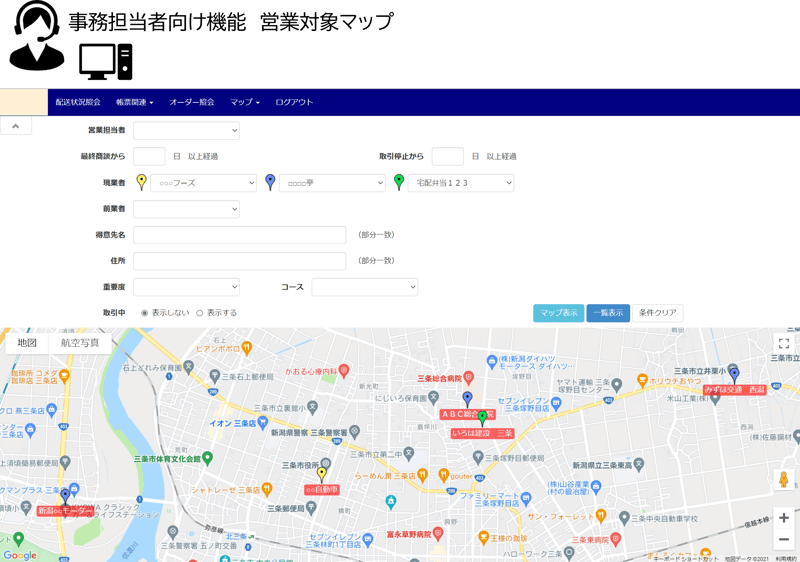Open the 前業者 dropdown
This screenshot has width=800, height=562.
(x=186, y=209)
